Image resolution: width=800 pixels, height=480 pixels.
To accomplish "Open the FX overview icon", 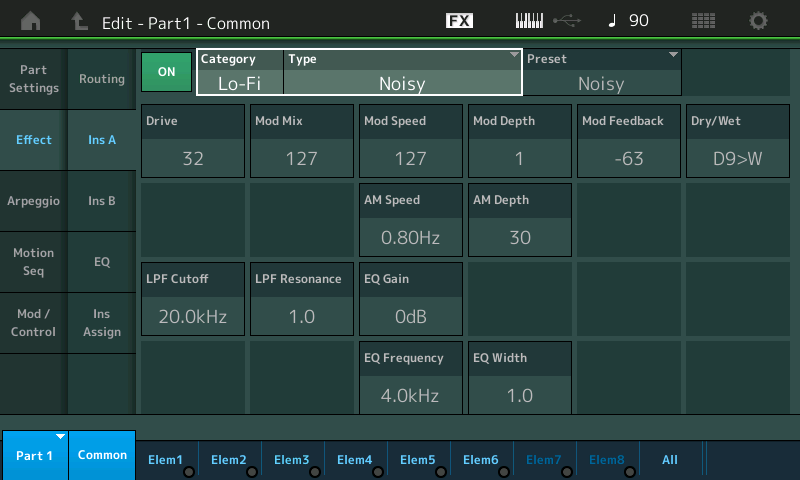I will [459, 21].
